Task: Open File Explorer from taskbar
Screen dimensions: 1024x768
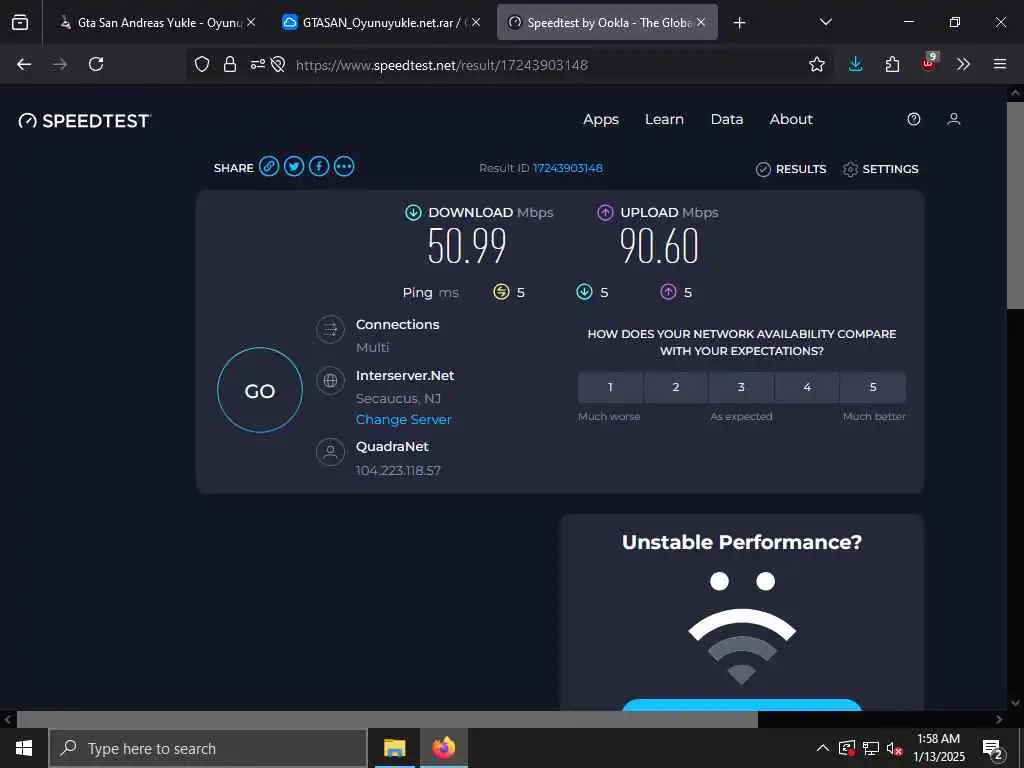Action: (394, 748)
